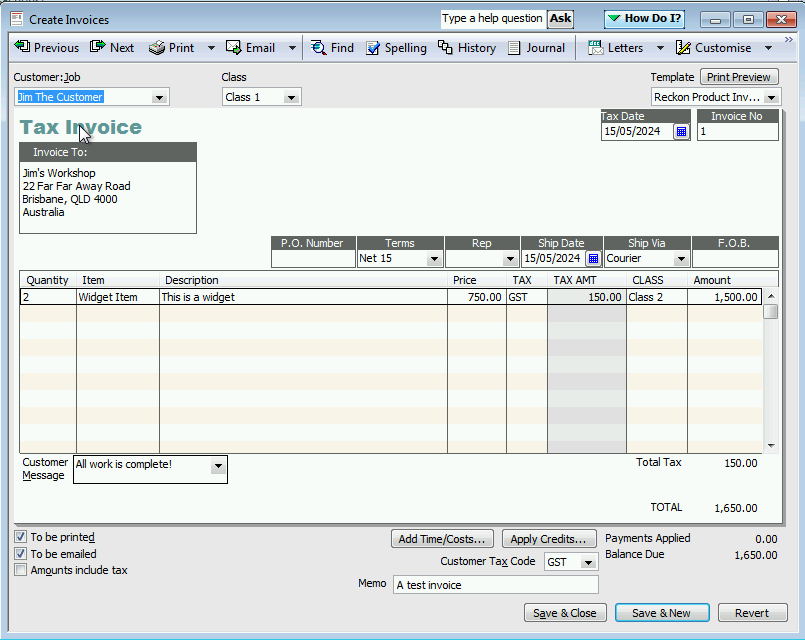Screen dimensions: 805x640
Task: Click the Tax Date field 15/05/2024
Action: (x=637, y=131)
